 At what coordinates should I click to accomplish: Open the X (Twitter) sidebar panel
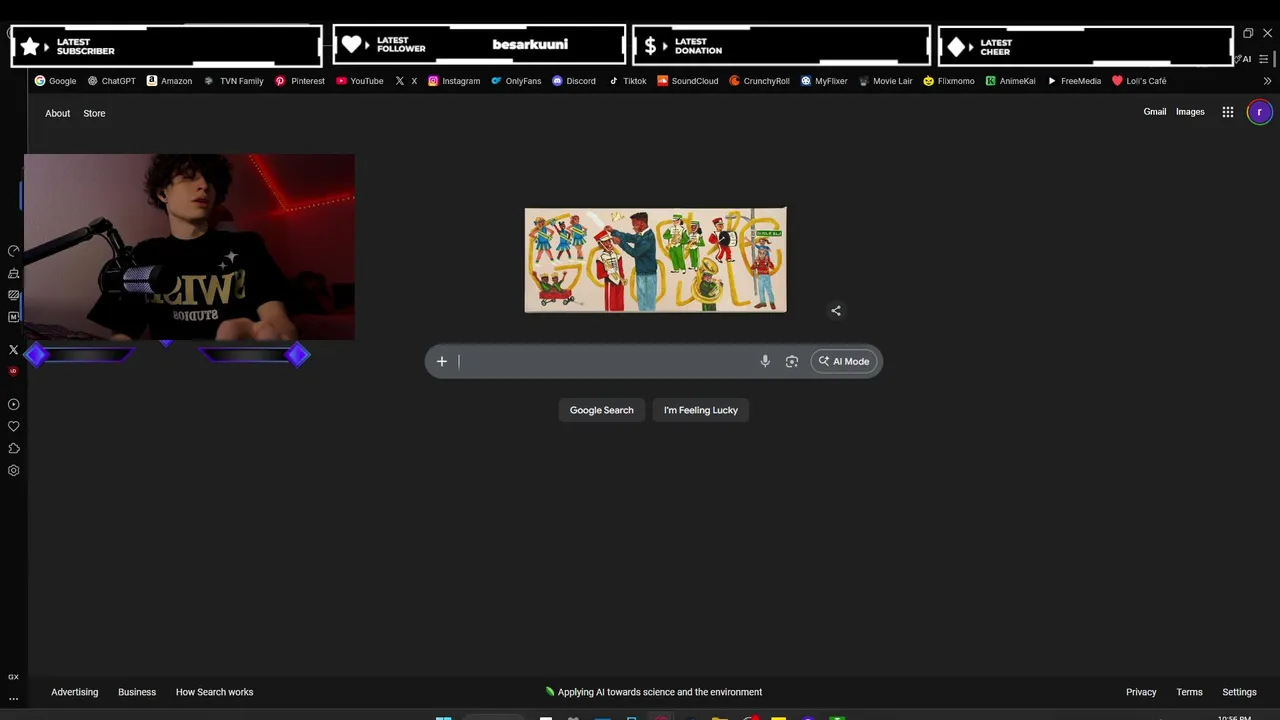click(13, 350)
